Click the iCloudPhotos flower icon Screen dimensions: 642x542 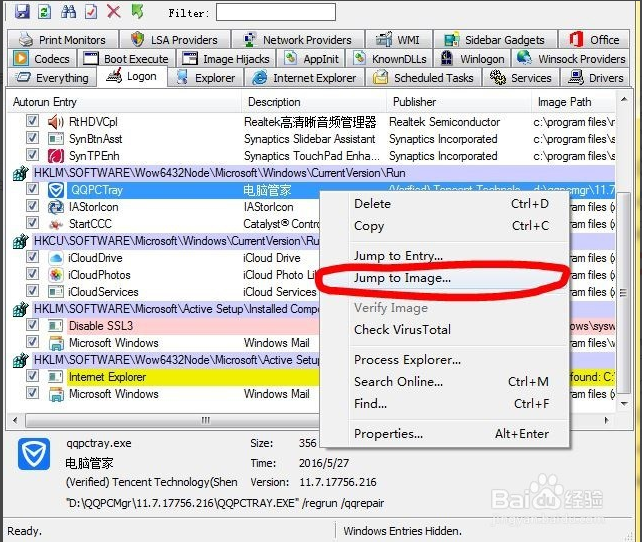pos(56,275)
